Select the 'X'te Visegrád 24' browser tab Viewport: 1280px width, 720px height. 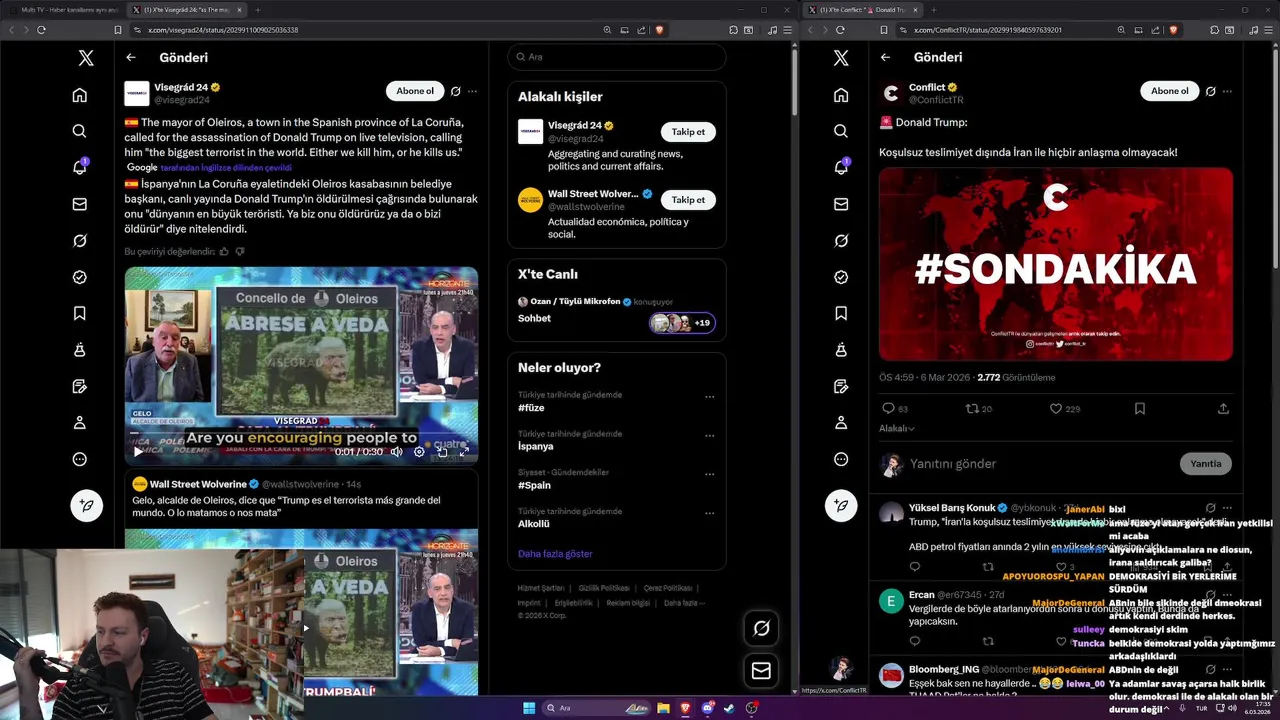[186, 10]
